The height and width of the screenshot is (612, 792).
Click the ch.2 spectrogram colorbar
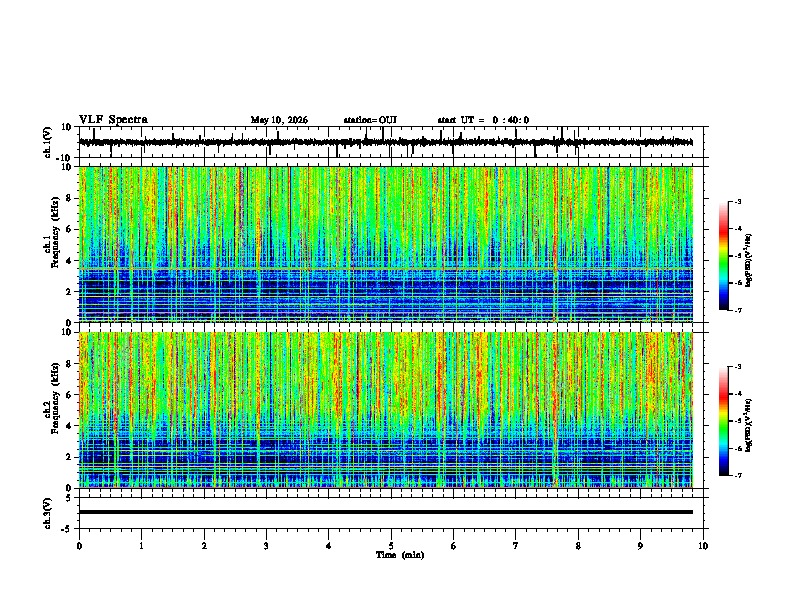tap(724, 421)
